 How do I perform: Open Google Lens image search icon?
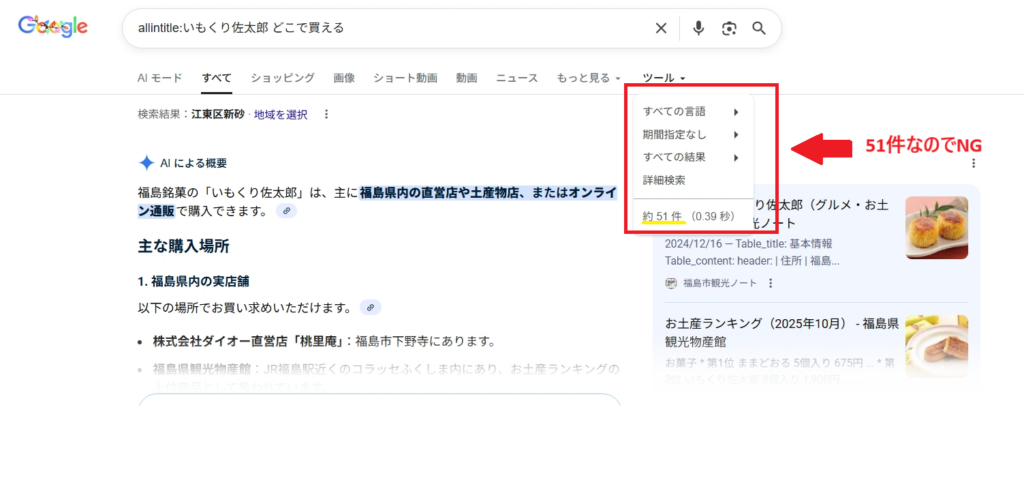(x=729, y=28)
